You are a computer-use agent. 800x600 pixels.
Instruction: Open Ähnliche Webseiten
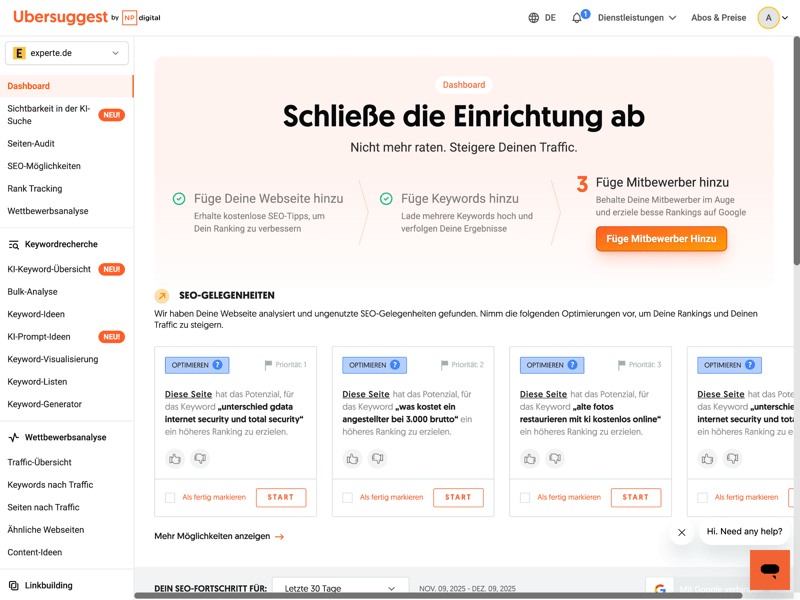coord(45,530)
